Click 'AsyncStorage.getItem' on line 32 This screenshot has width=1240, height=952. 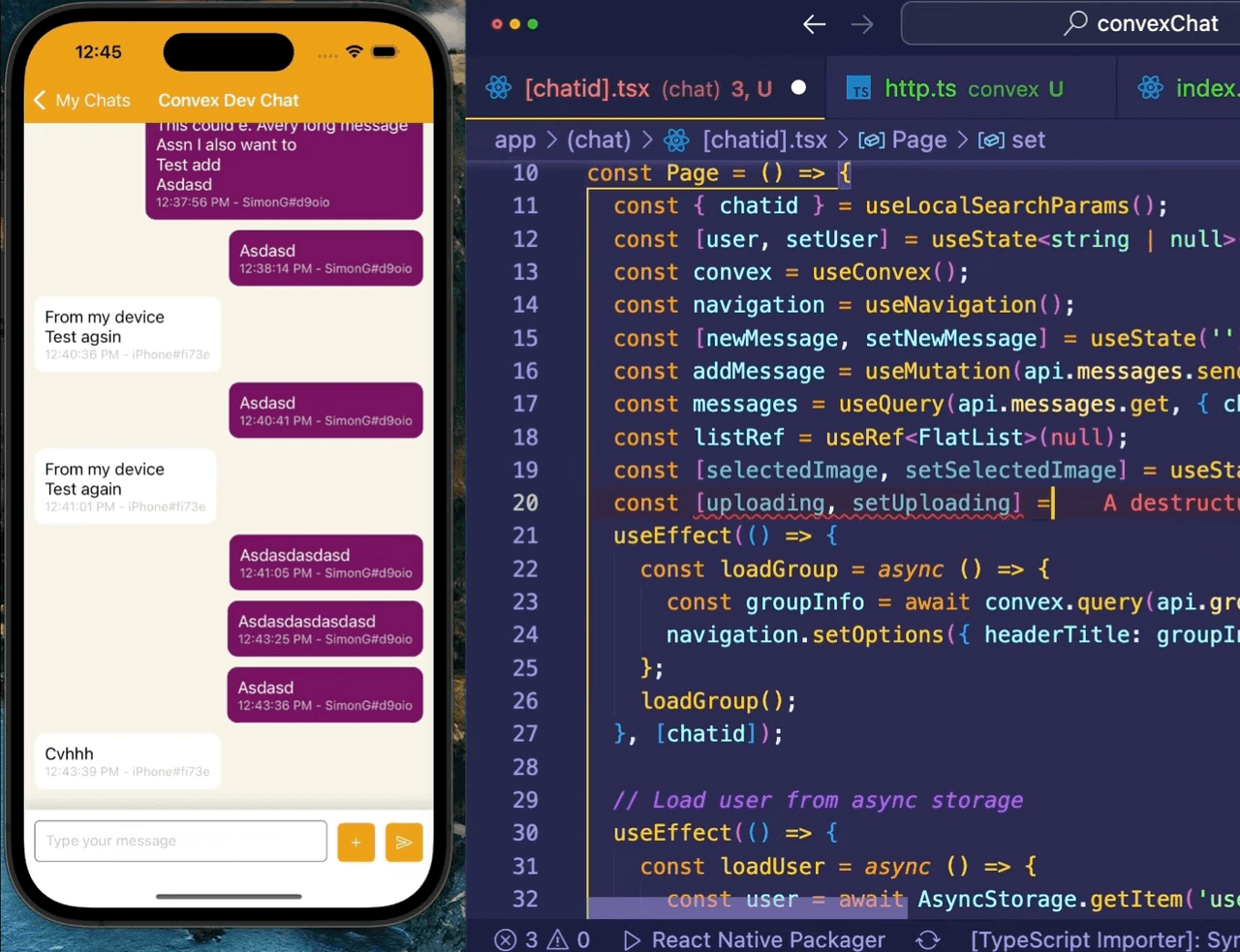pos(1049,900)
